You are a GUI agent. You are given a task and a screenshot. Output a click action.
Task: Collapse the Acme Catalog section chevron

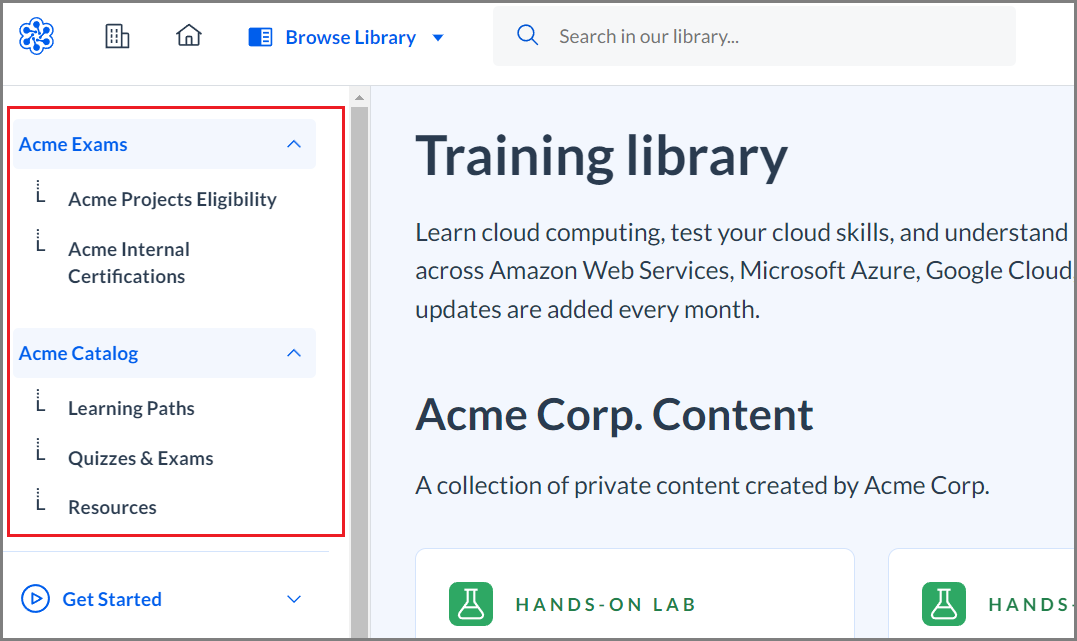point(294,353)
